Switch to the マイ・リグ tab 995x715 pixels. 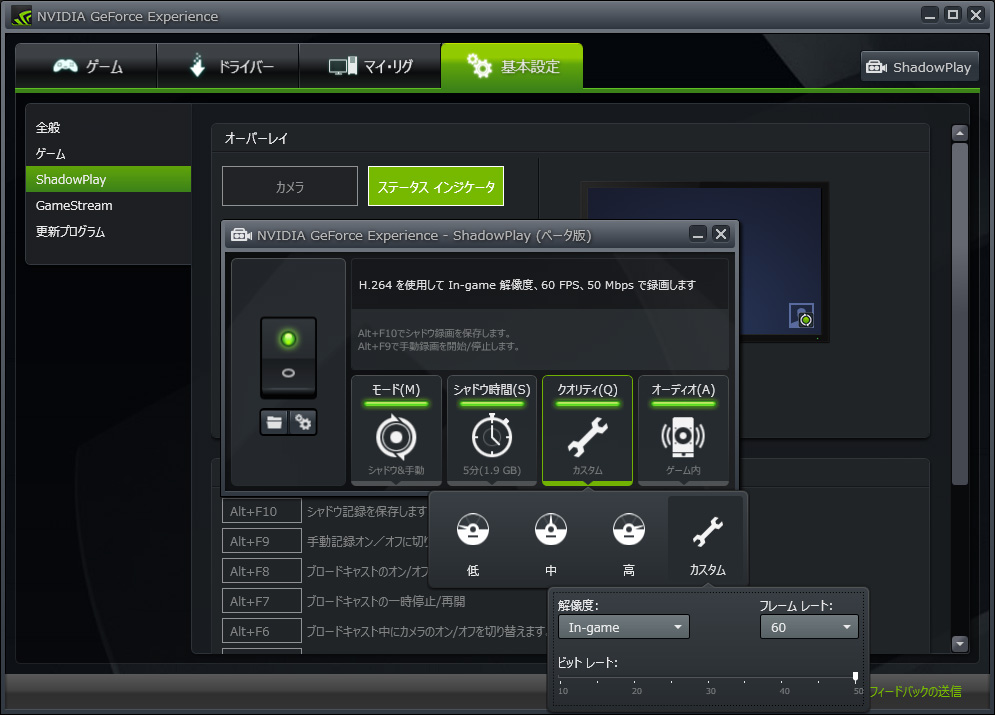coord(370,67)
